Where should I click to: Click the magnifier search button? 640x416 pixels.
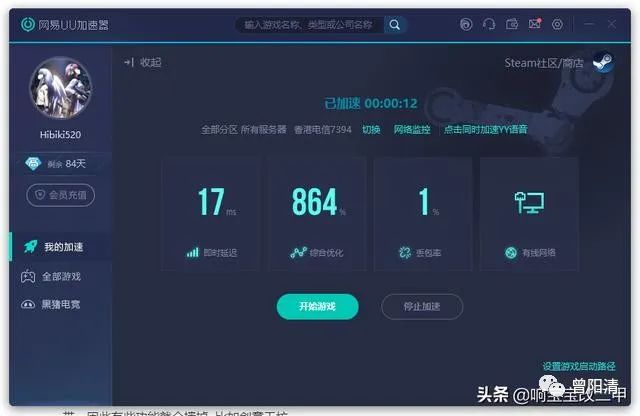pos(395,25)
